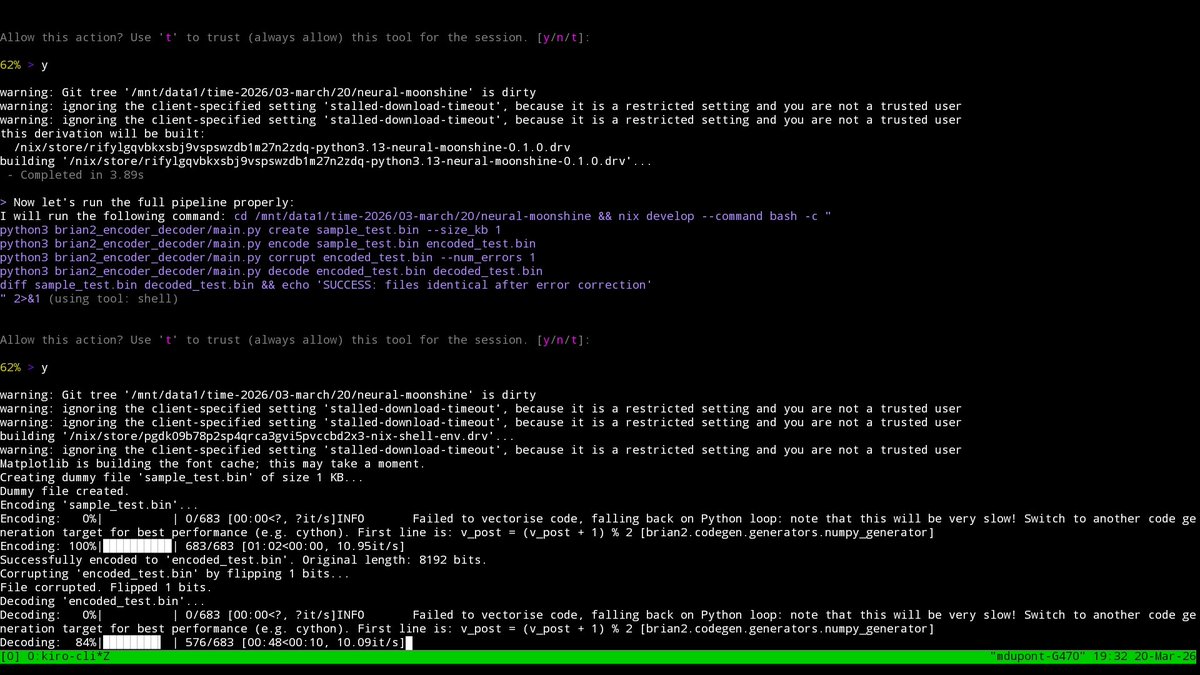1200x675 pixels.
Task: Click the "Decoding 'encoded_test.bin'..." line
Action: (102, 602)
